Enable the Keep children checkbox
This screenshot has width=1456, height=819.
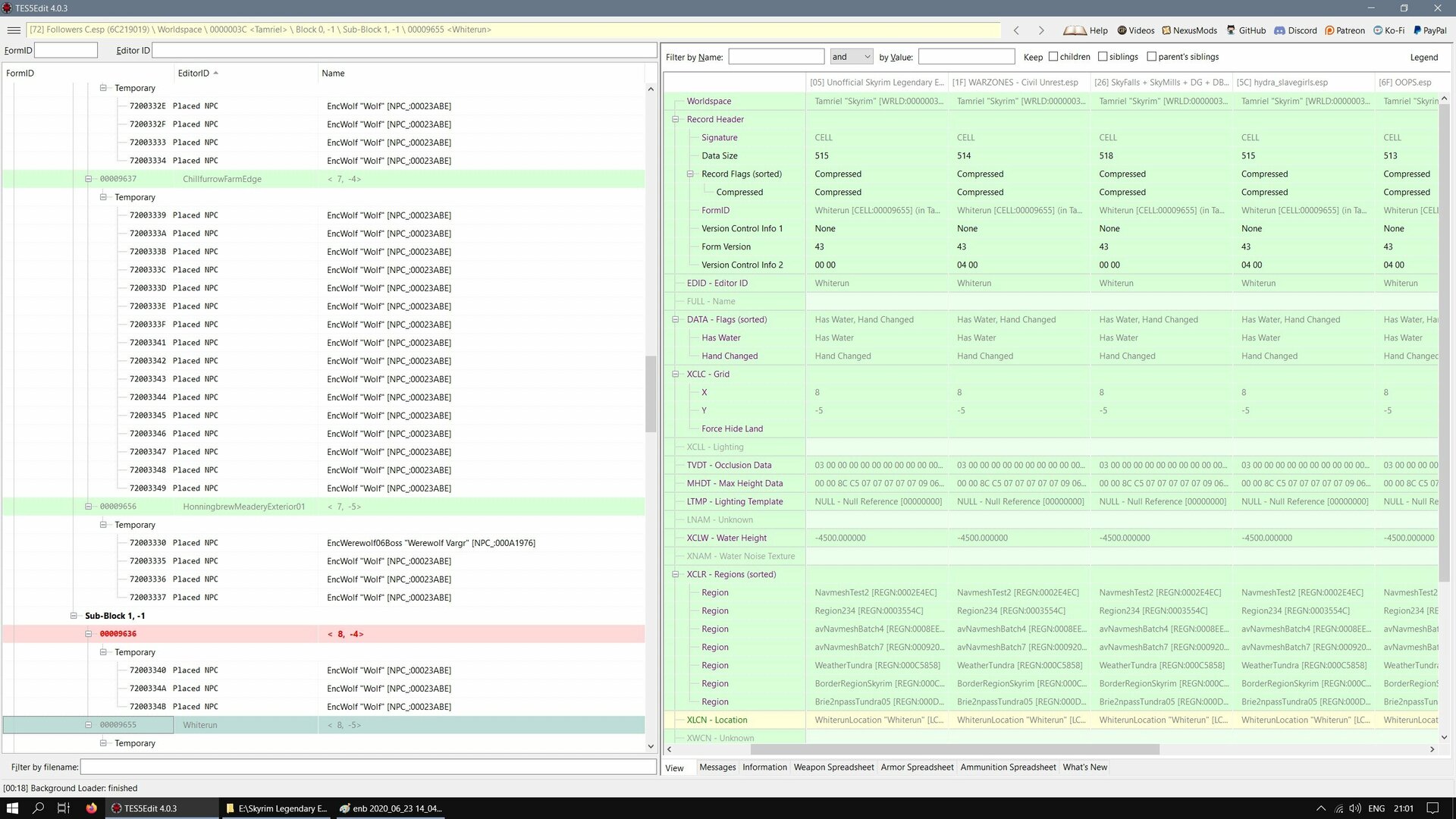pos(1053,57)
